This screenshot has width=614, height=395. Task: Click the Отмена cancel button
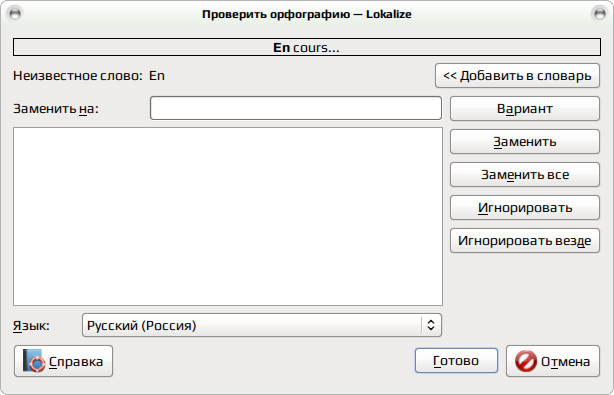(x=553, y=361)
